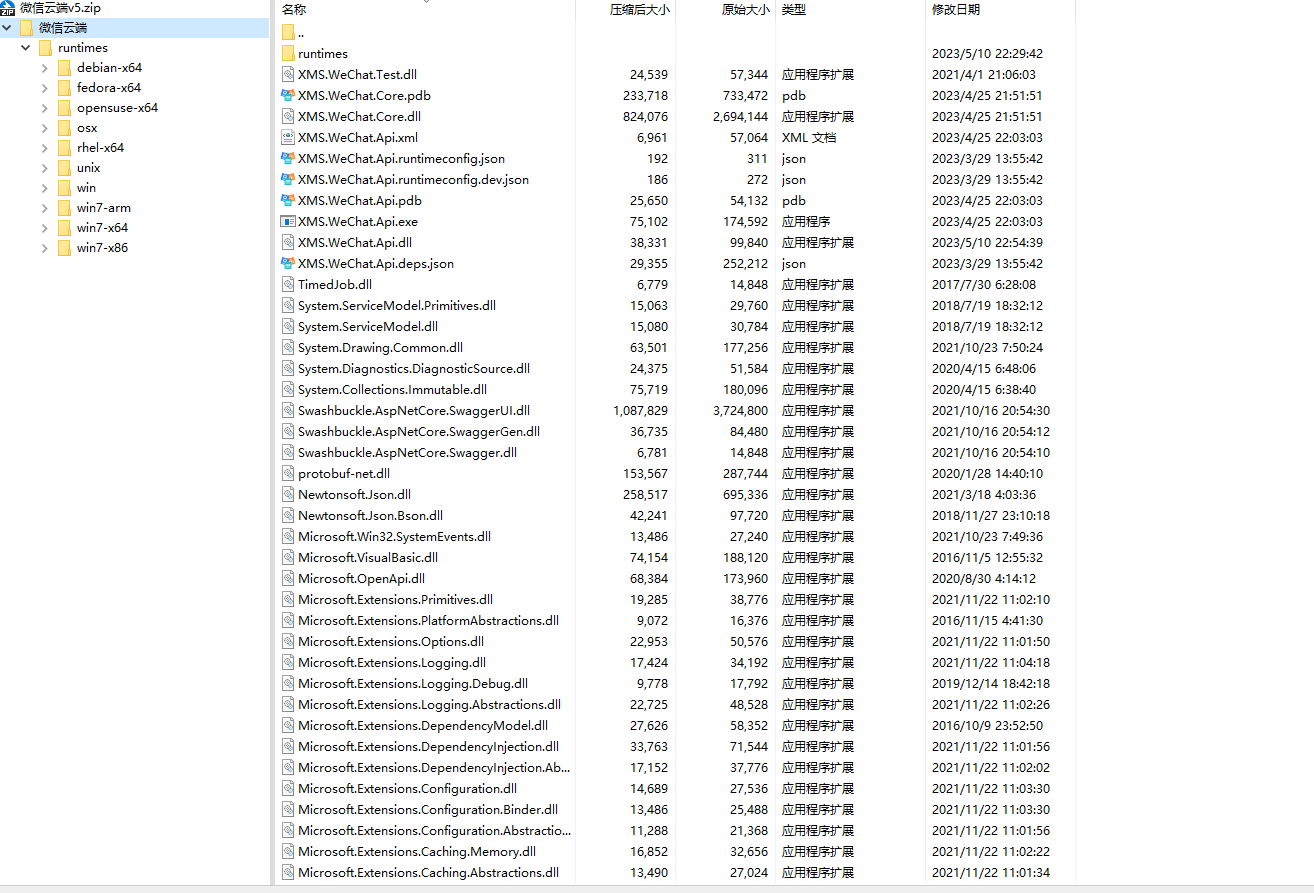The height and width of the screenshot is (893, 1314).
Task: Collapse the 微信云端 tree node
Action: 7,28
